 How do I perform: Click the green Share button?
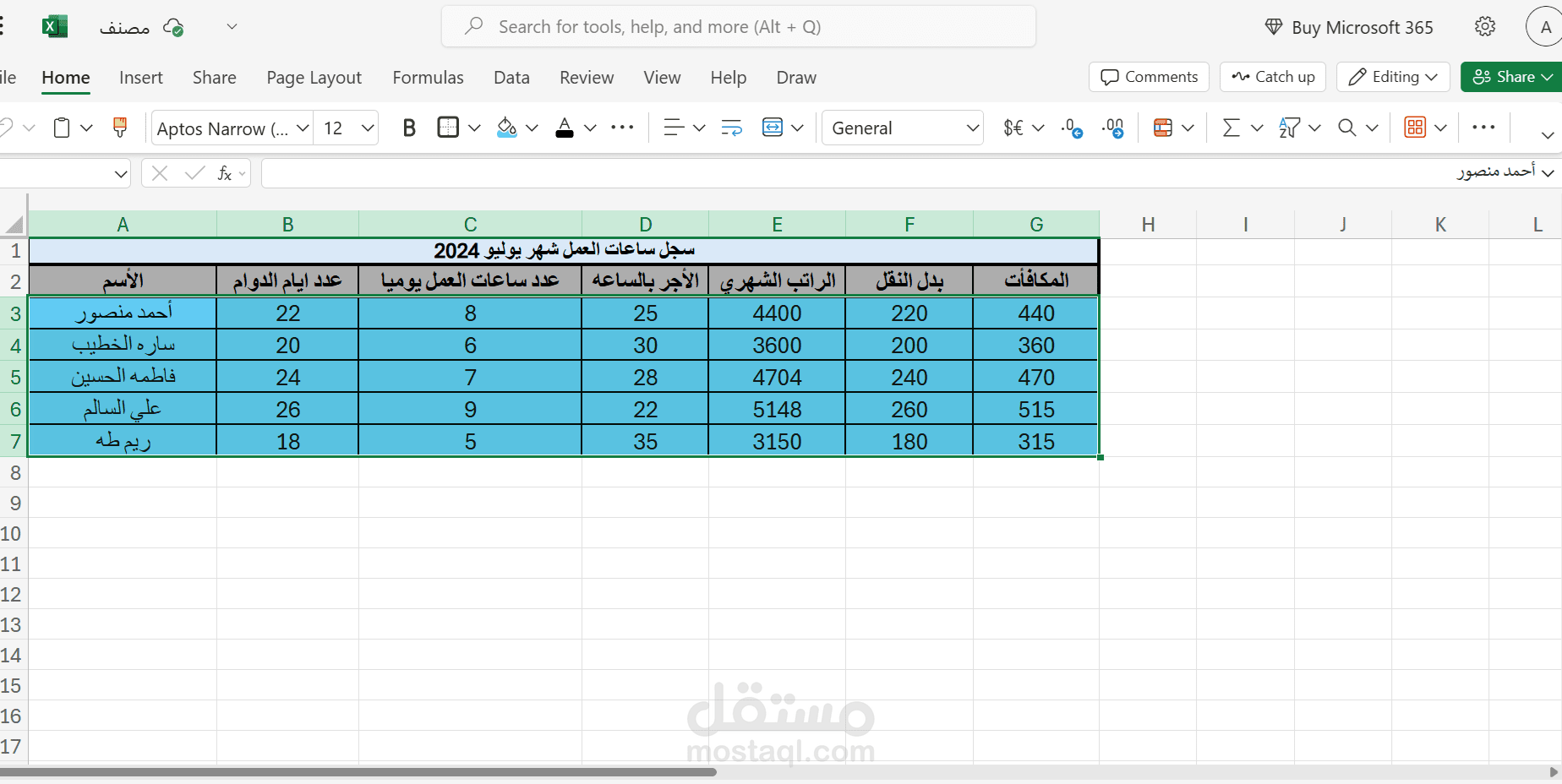pyautogui.click(x=1511, y=77)
